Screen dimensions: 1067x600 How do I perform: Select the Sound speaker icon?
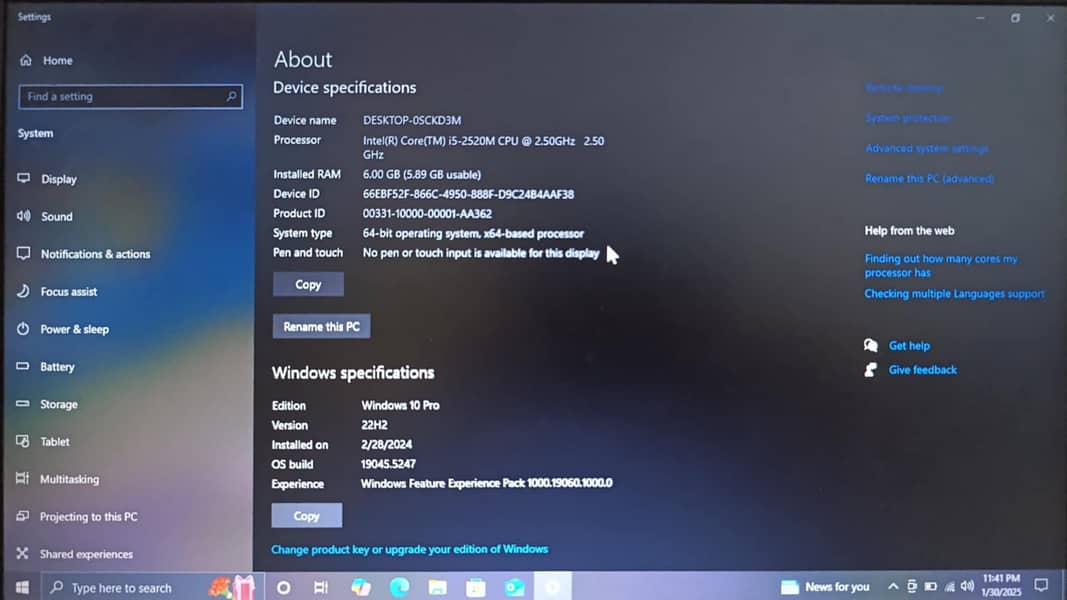coord(23,216)
